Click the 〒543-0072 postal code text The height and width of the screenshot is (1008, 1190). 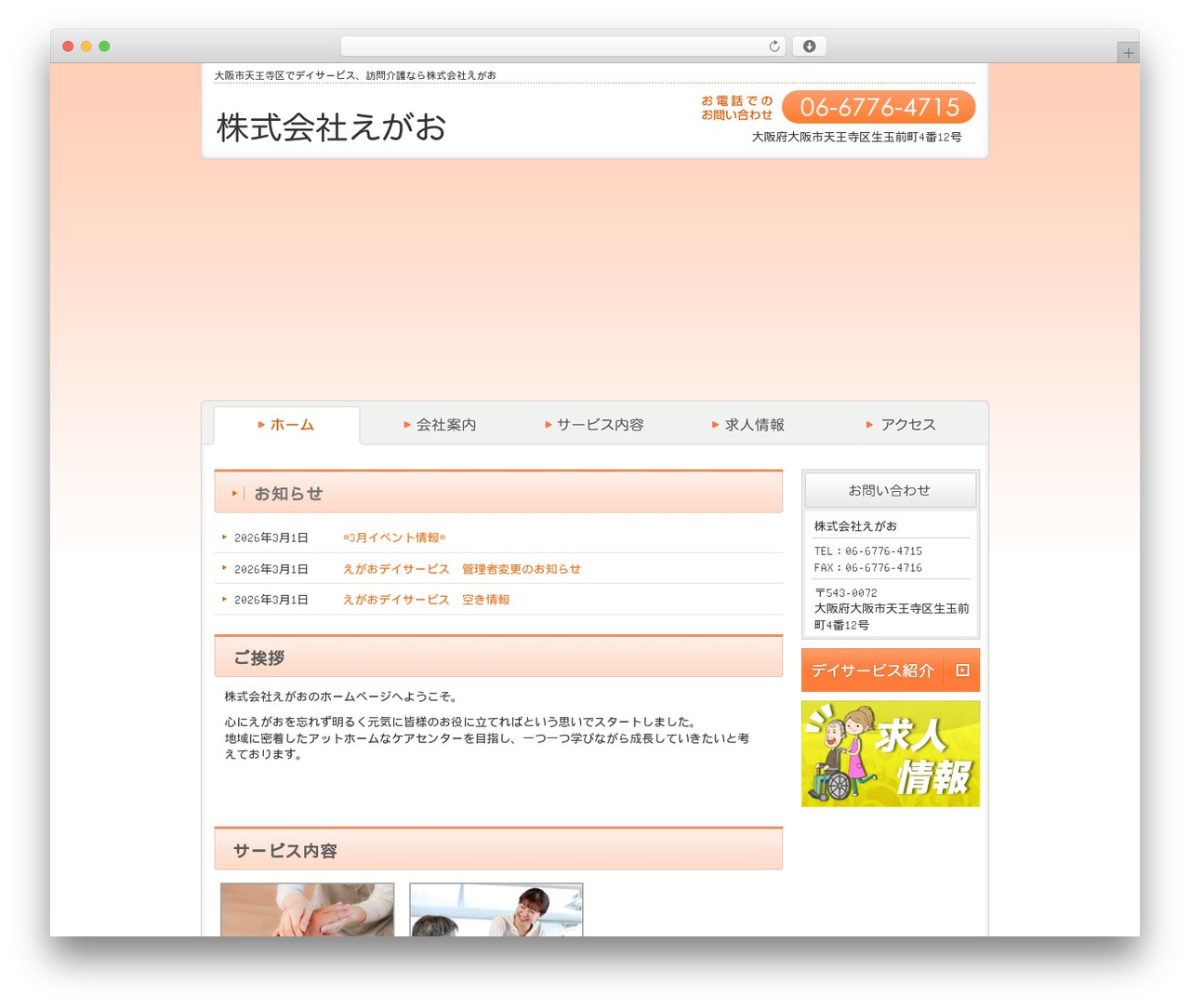(846, 592)
